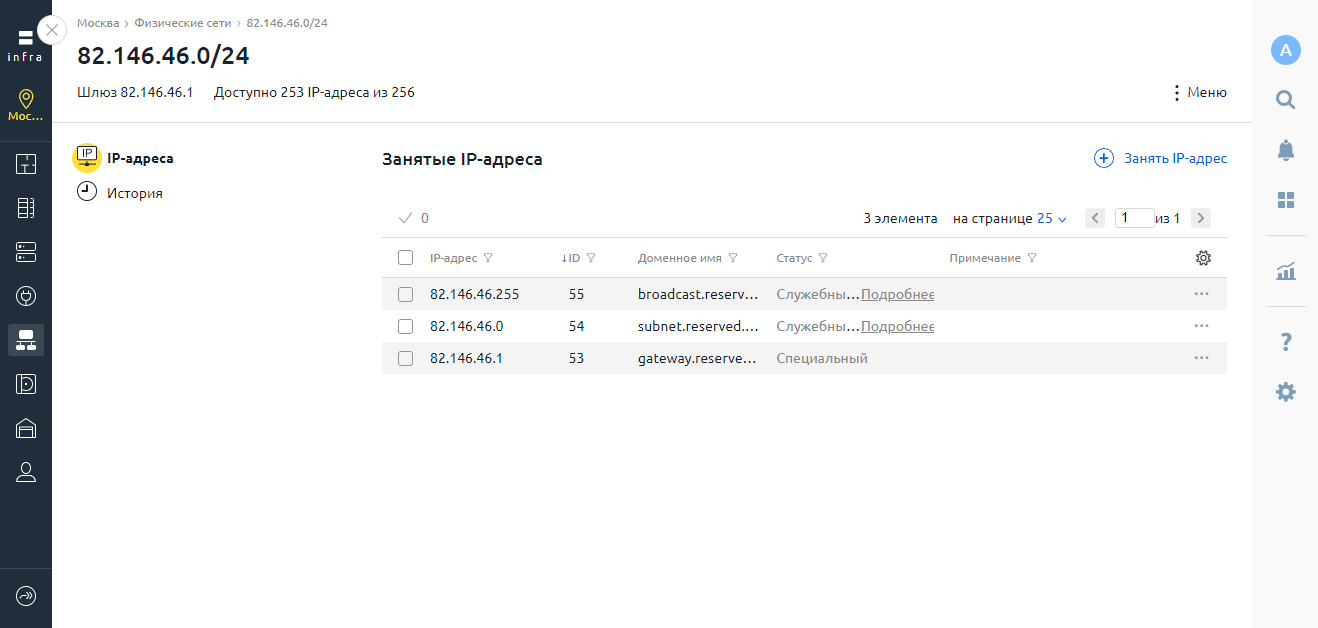Open table column settings gear
This screenshot has width=1318, height=628.
tap(1203, 258)
